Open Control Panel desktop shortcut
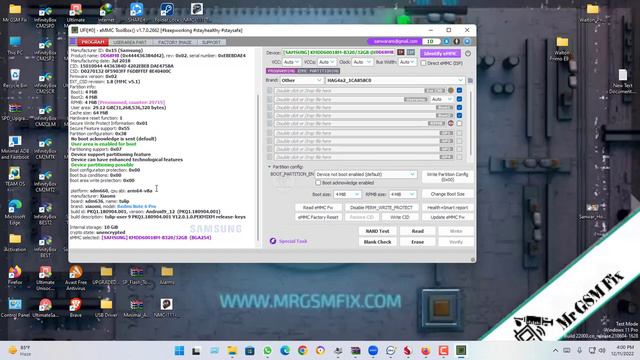Image resolution: width=640 pixels, height=360 pixels. coord(15,308)
